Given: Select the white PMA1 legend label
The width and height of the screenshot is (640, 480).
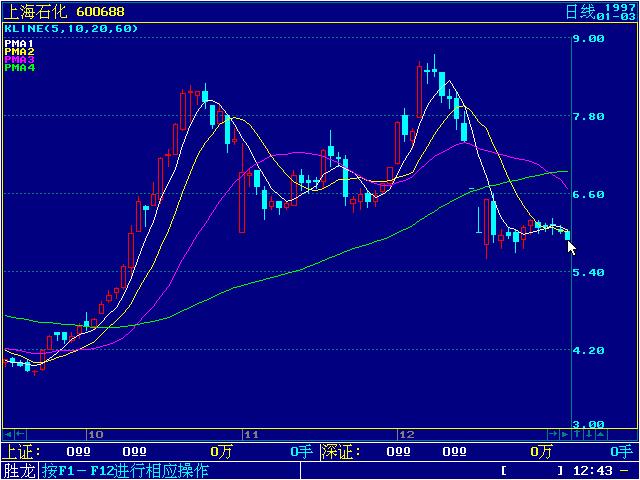Looking at the screenshot, I should (19, 44).
